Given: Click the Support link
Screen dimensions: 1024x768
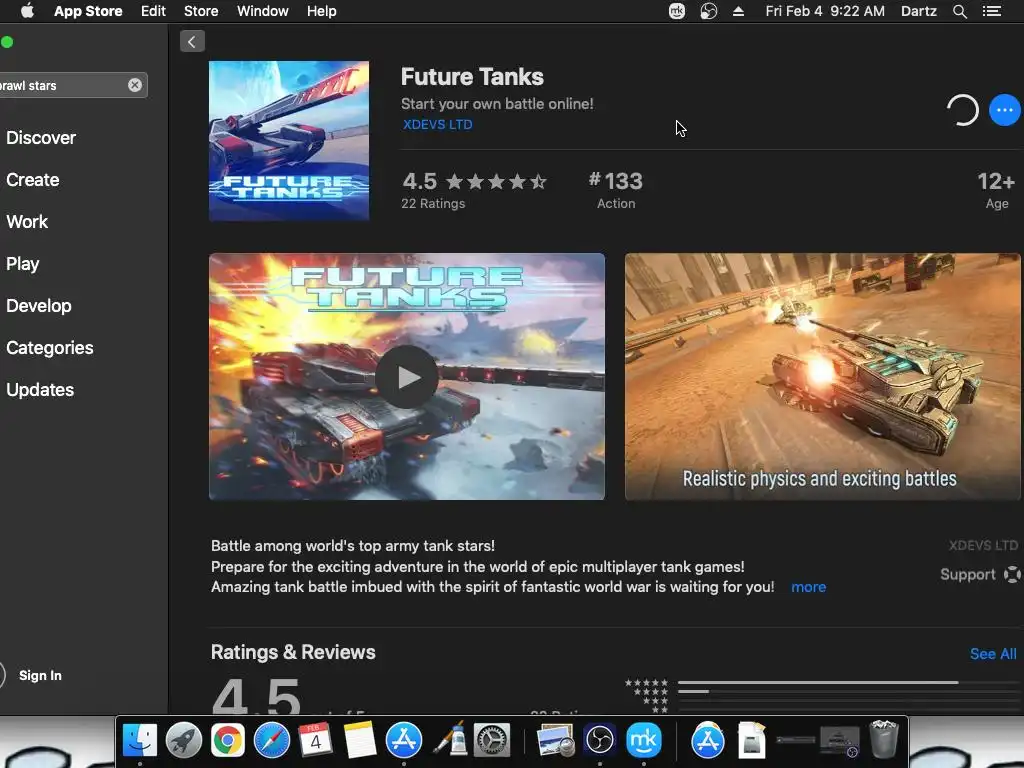Looking at the screenshot, I should tap(980, 575).
